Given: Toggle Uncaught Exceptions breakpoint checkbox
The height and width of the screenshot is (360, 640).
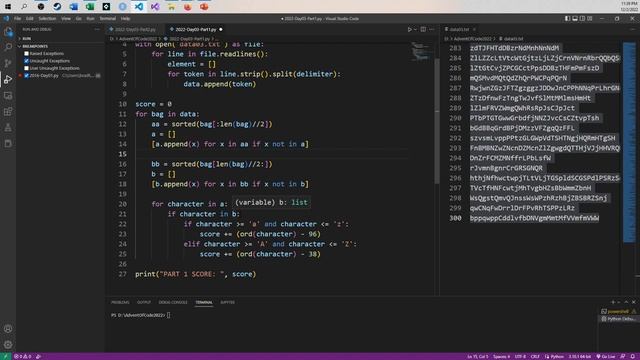Looking at the screenshot, I should (27, 61).
